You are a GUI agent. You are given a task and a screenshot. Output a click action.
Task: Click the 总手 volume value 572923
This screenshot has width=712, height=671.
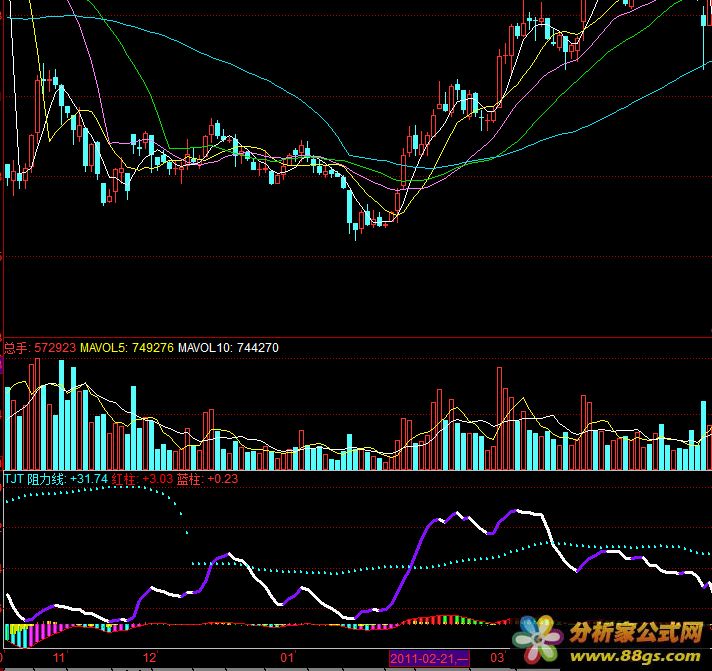pos(55,348)
